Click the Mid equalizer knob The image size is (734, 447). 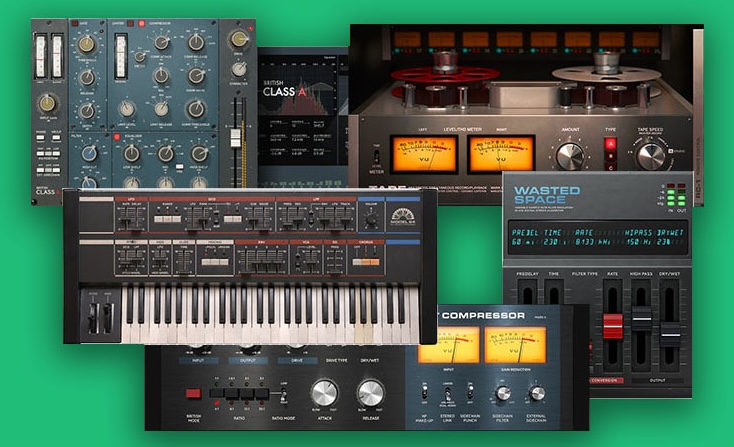(166, 154)
